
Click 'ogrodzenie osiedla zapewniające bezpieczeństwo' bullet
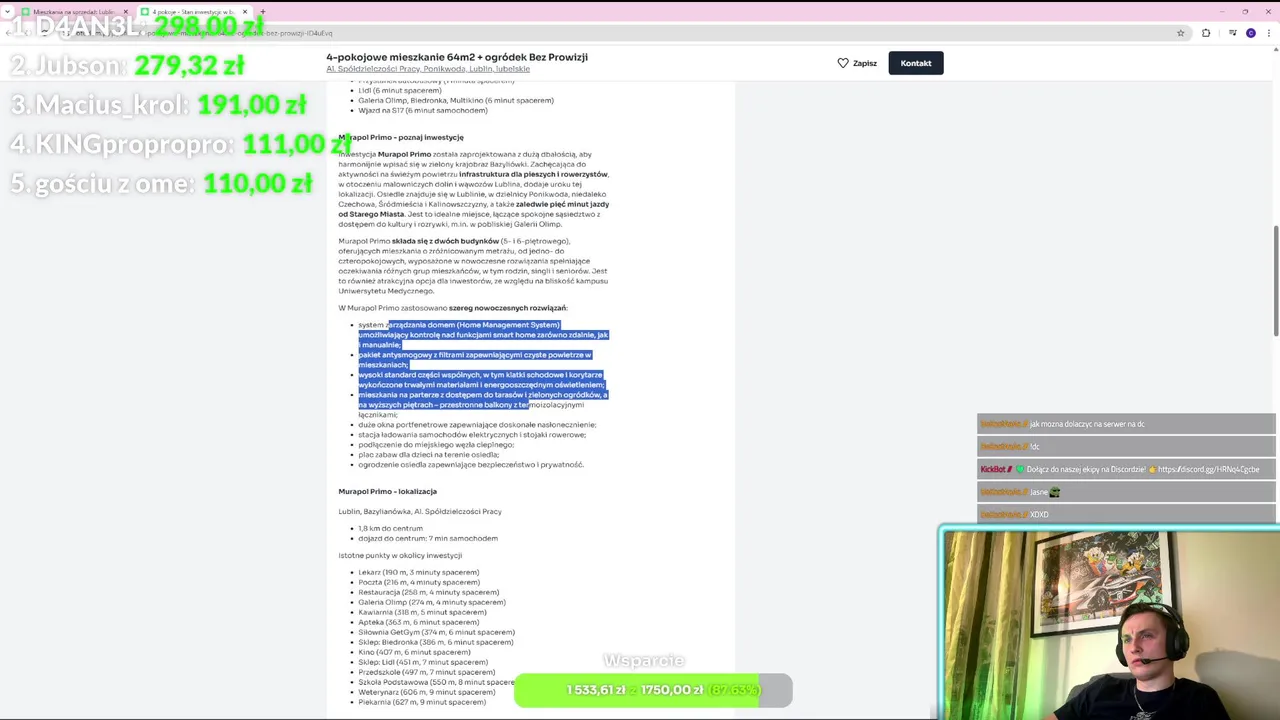471,465
